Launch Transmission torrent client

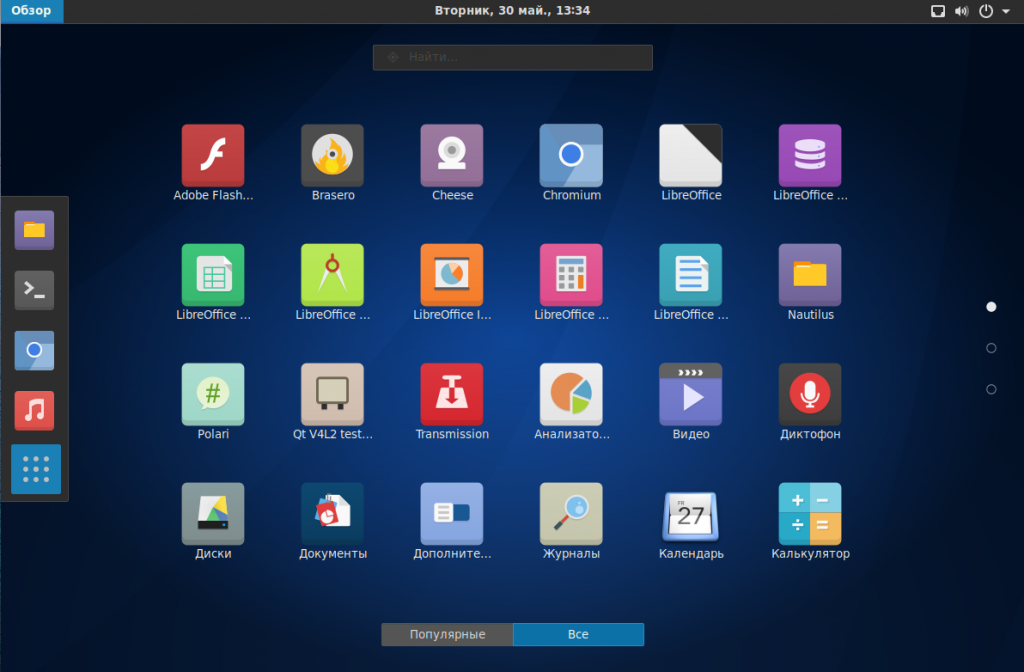click(452, 394)
